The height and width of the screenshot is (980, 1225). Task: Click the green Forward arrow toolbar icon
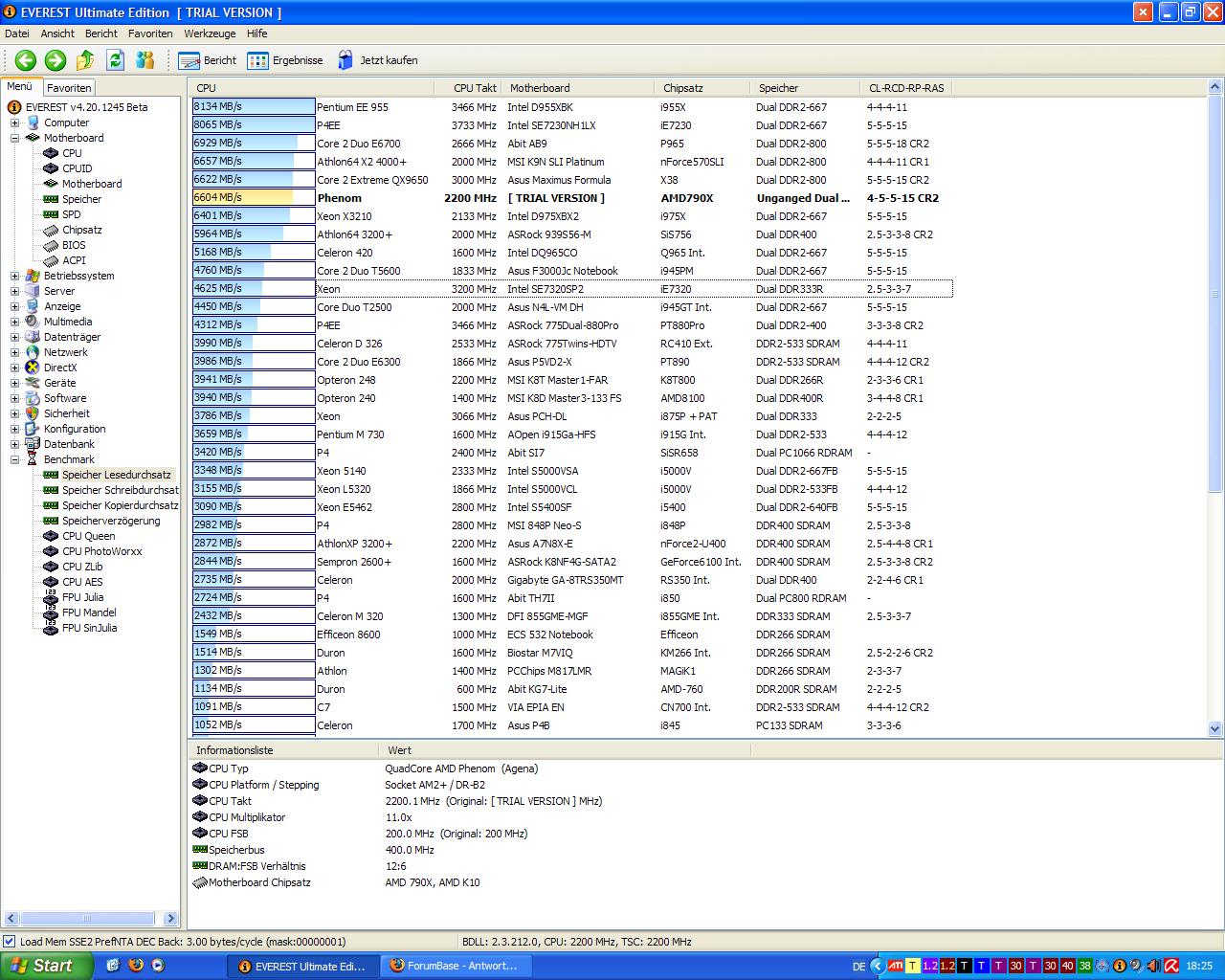coord(56,60)
